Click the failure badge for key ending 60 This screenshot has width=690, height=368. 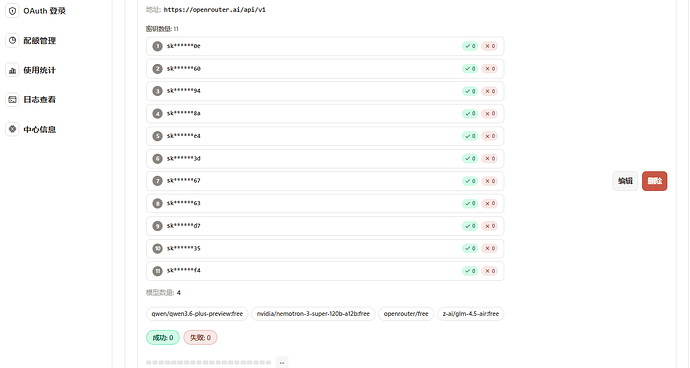(x=489, y=69)
